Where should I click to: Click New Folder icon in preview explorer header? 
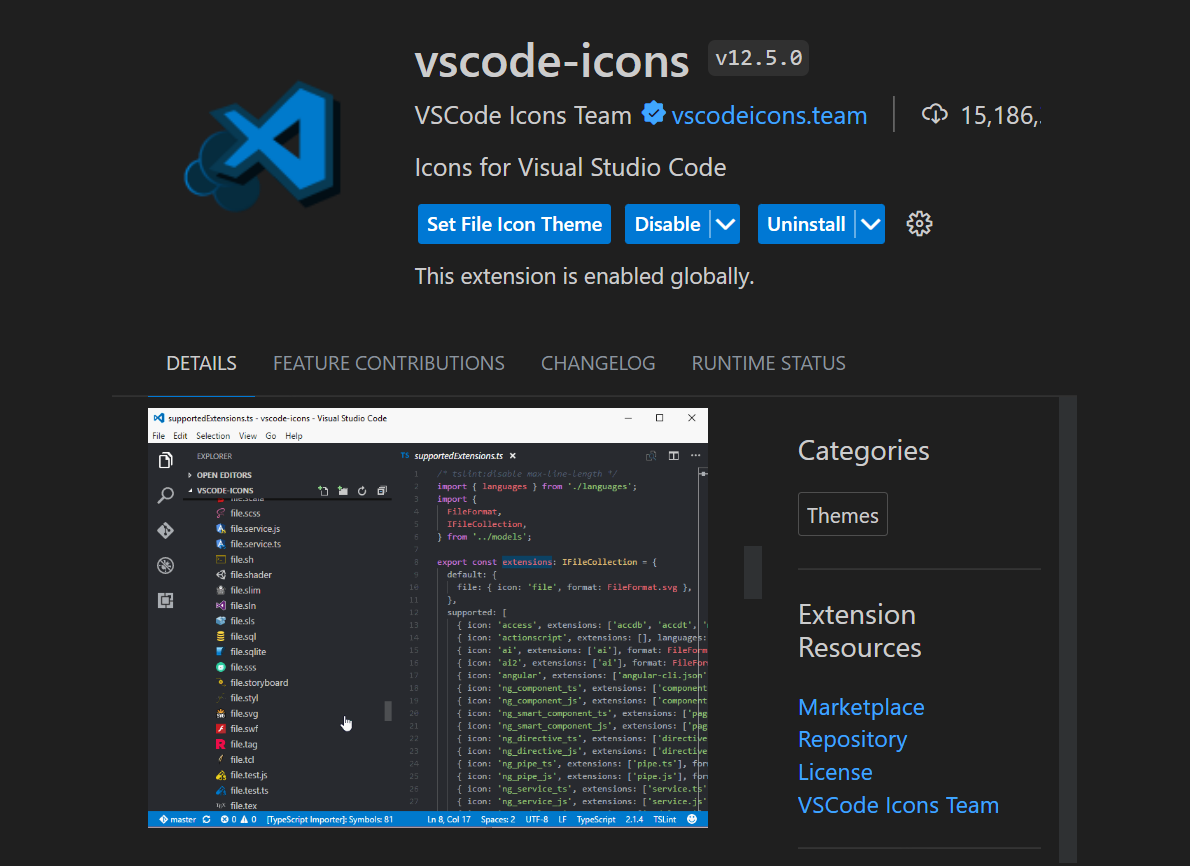point(343,491)
